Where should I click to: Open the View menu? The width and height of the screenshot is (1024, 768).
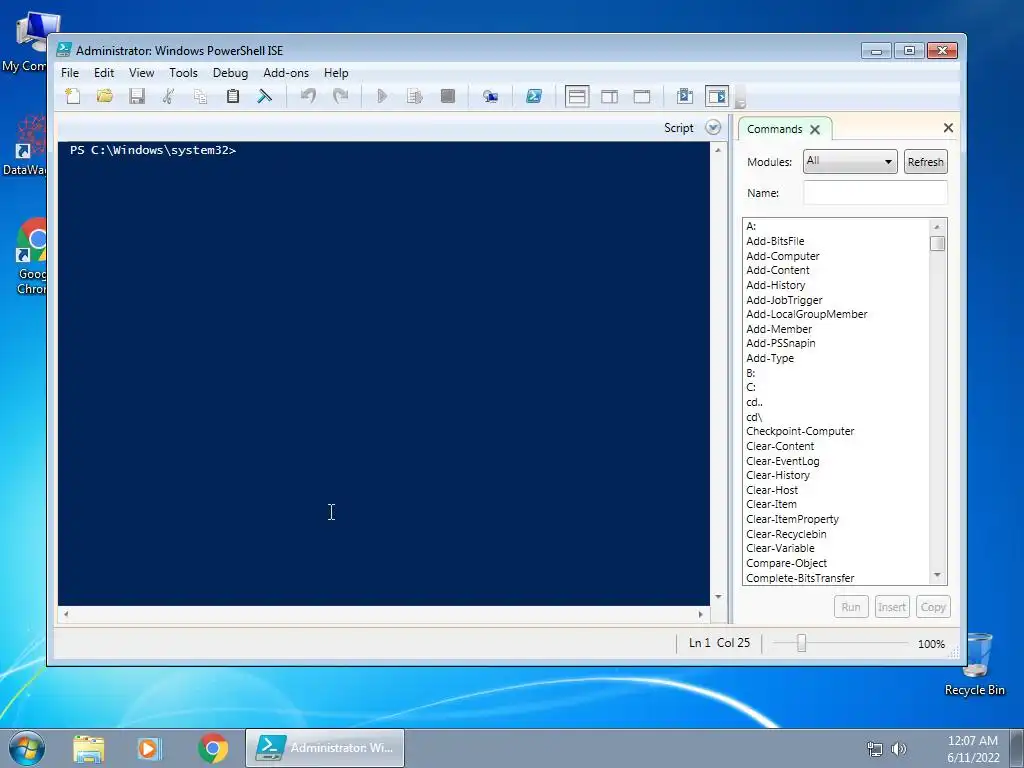[x=141, y=73]
